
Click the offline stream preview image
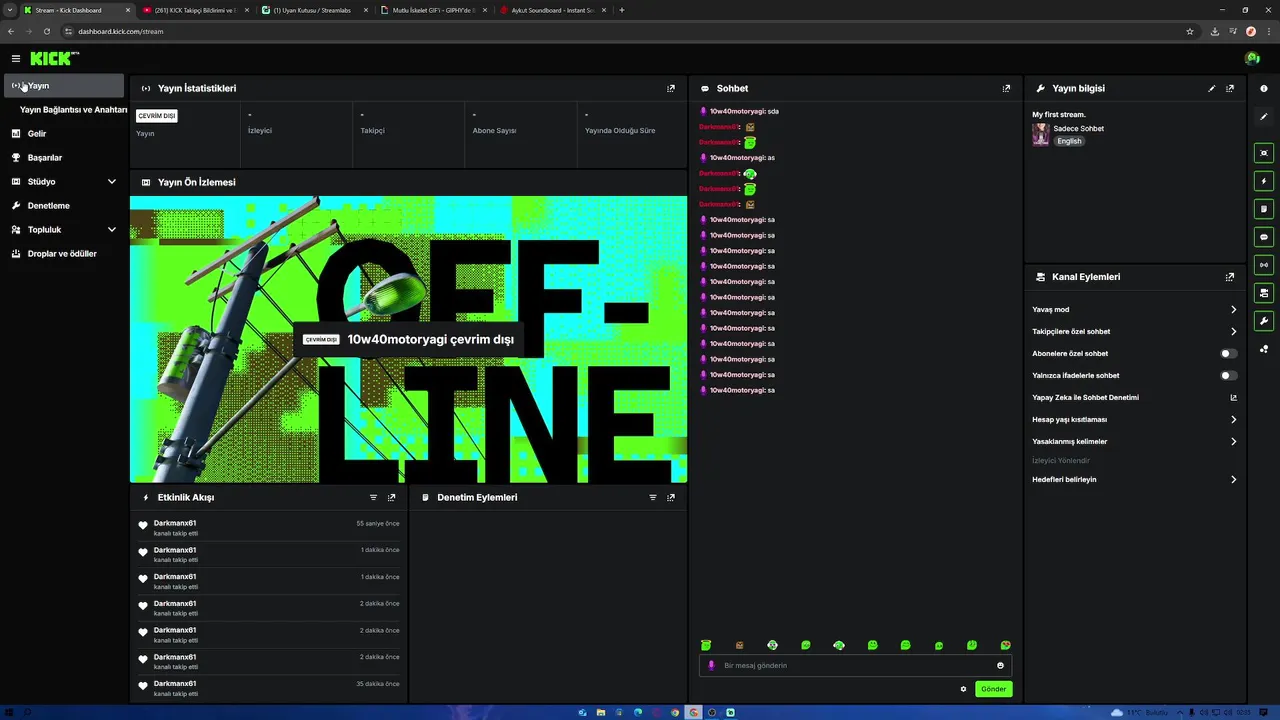click(x=408, y=339)
